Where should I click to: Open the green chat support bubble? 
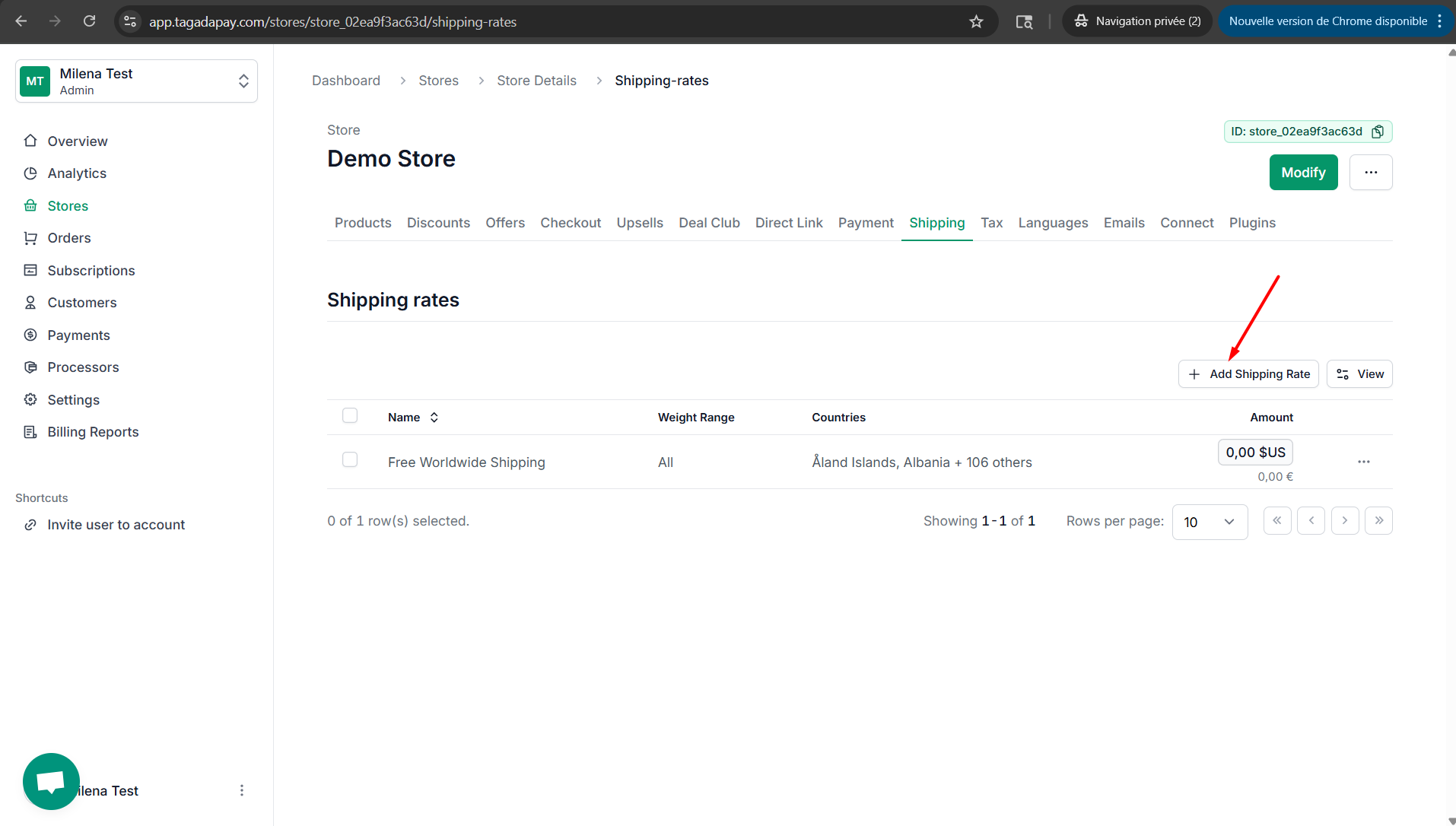click(x=51, y=781)
